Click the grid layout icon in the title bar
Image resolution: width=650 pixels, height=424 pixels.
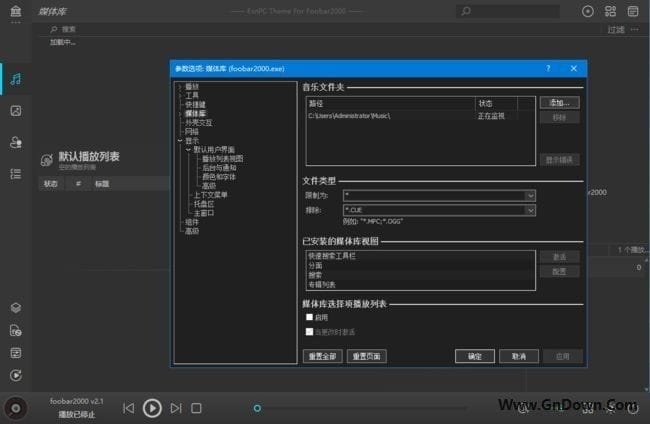pos(610,11)
